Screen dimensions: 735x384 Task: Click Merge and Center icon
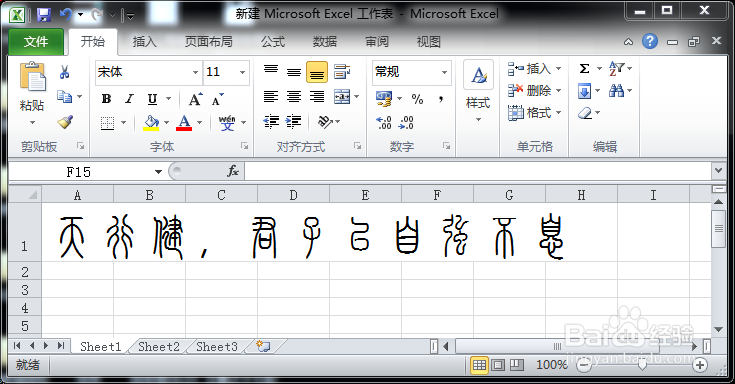342,97
